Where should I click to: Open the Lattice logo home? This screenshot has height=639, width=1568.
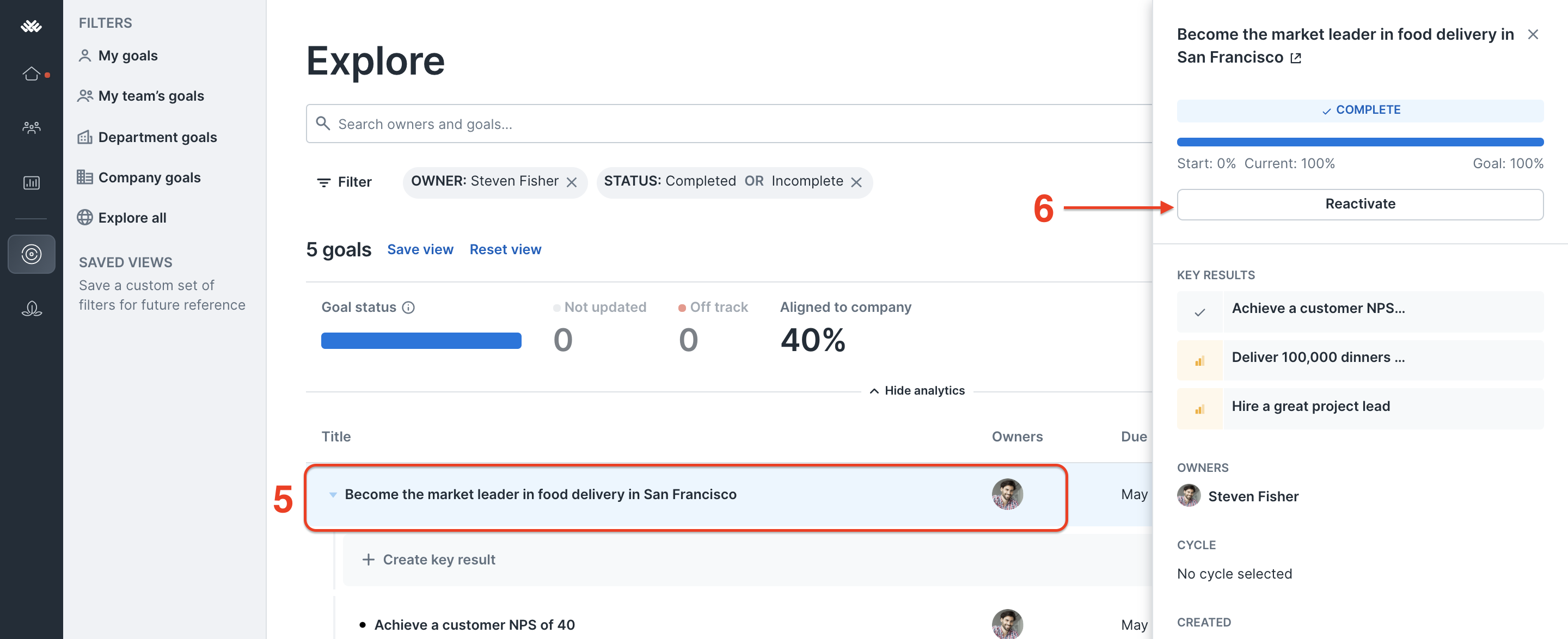point(31,26)
